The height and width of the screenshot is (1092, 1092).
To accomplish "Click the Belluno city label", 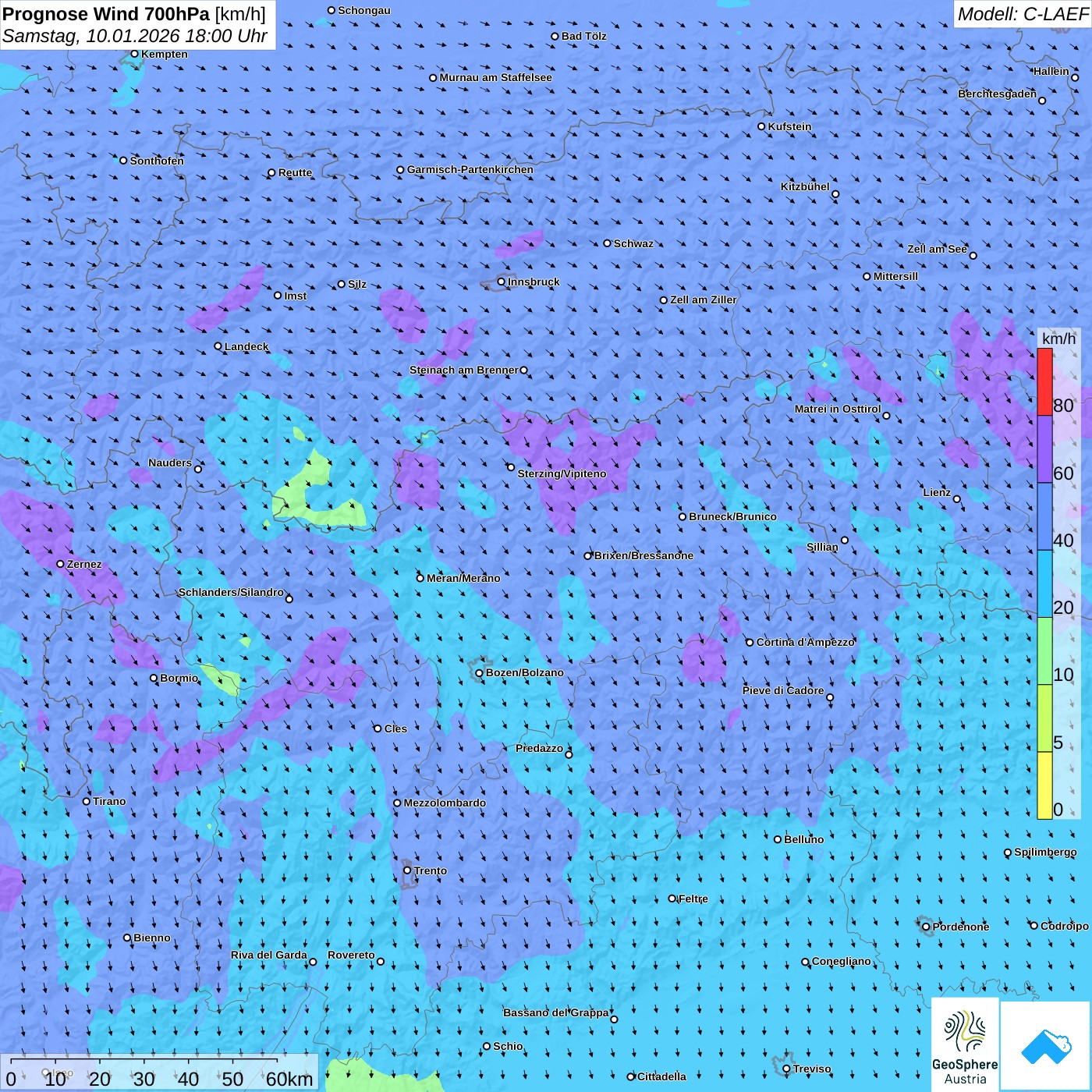I will 803,839.
